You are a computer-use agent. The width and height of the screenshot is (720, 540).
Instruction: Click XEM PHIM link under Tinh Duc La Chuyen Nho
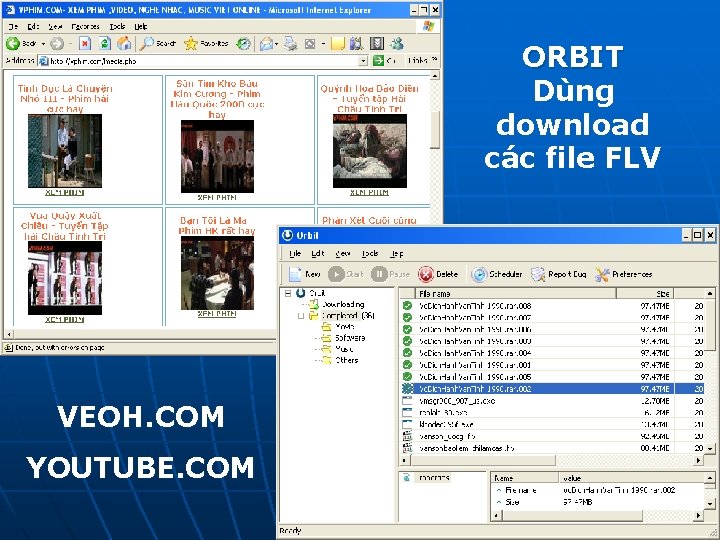[x=64, y=192]
